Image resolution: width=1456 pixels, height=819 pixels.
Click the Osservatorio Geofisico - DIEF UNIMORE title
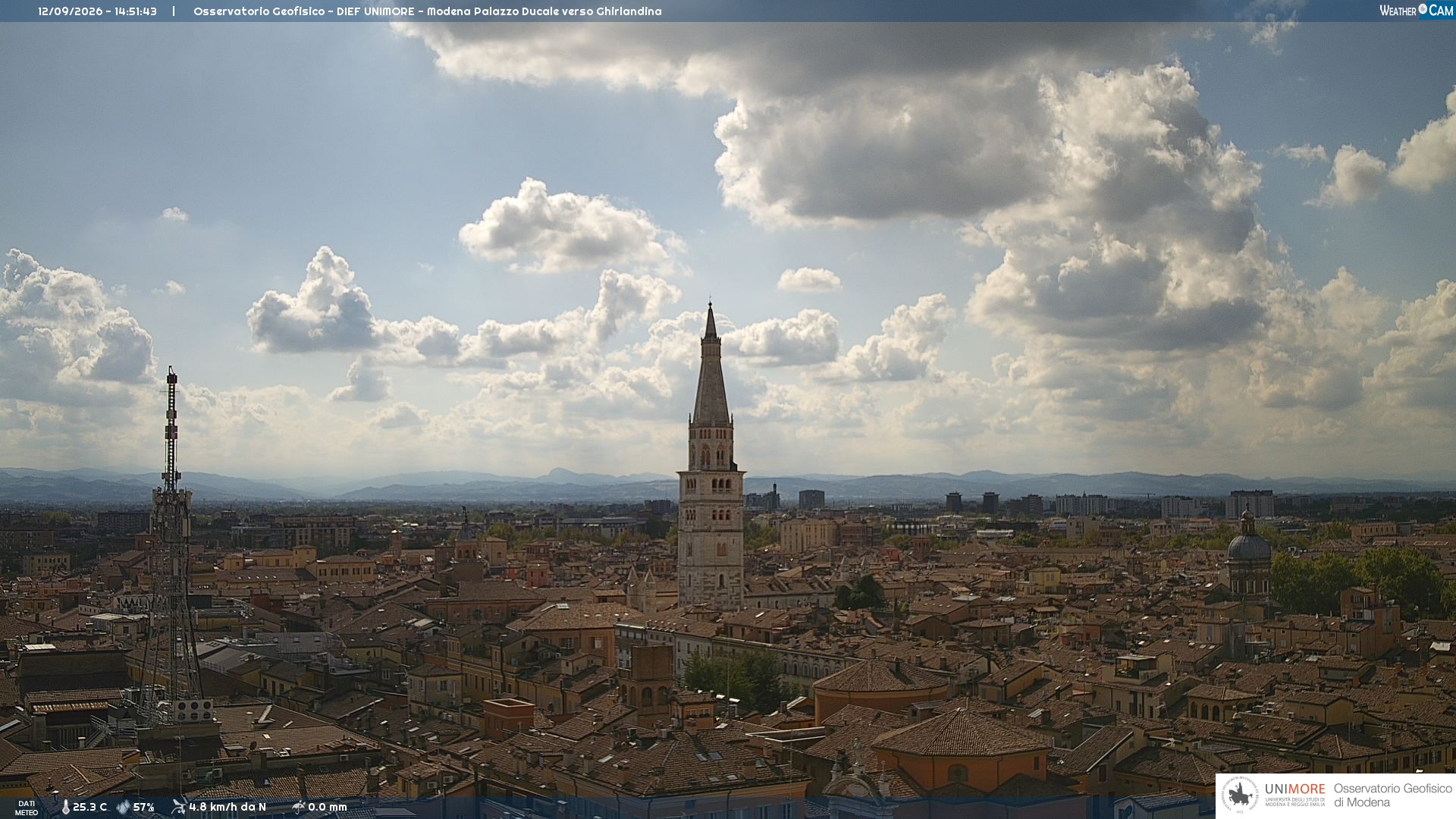coord(304,11)
